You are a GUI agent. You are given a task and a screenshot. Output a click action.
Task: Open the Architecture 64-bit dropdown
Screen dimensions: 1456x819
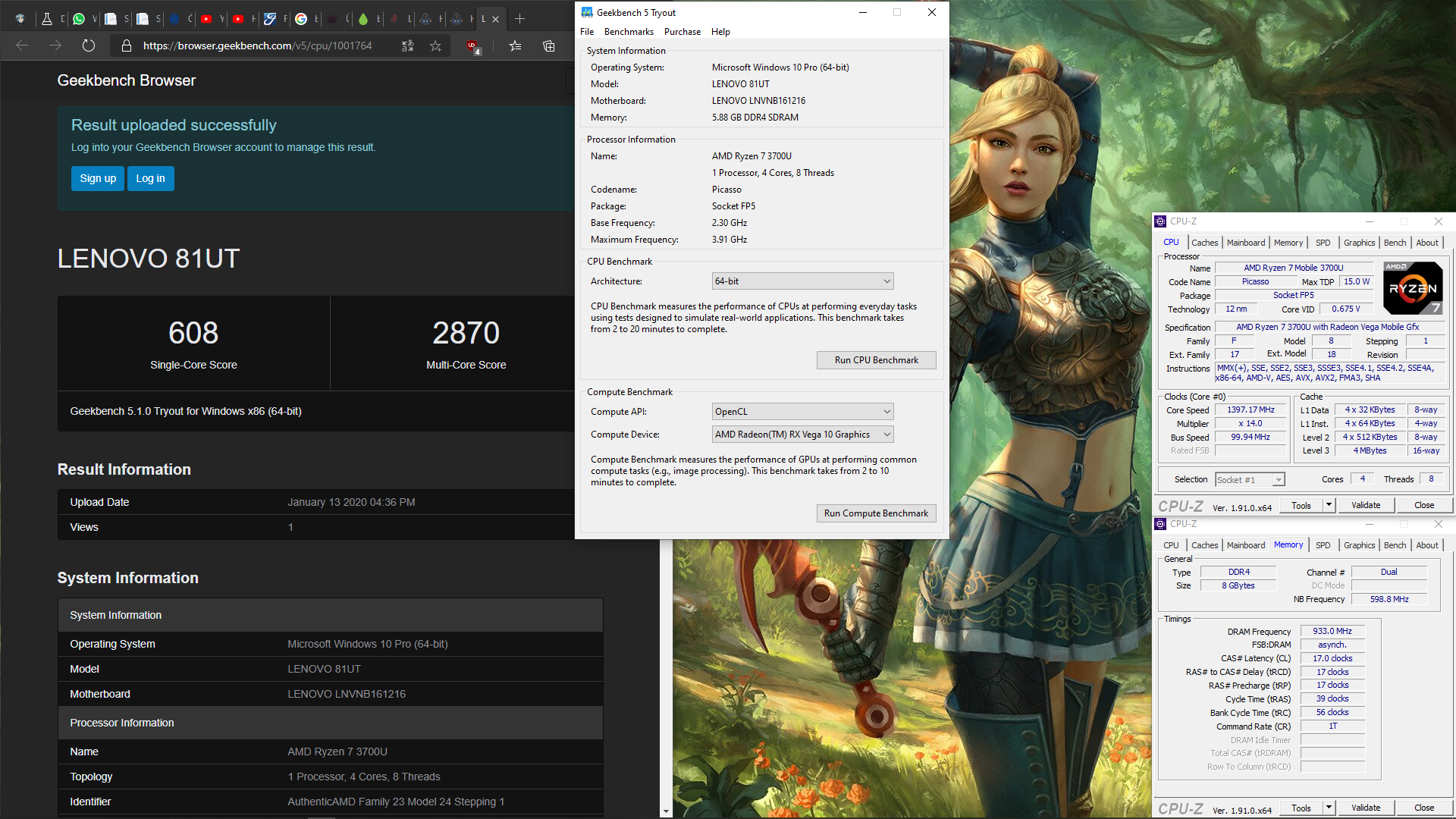(802, 281)
